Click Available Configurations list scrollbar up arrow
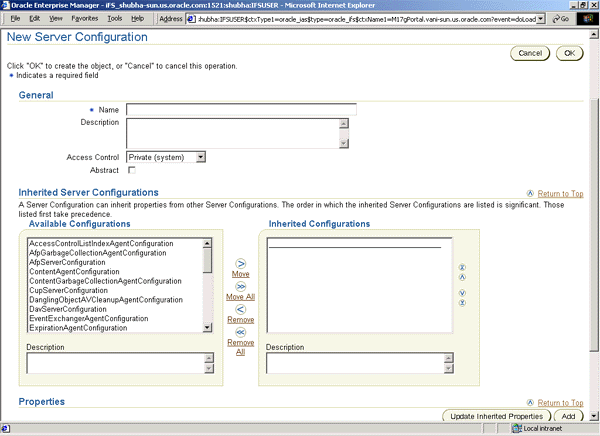 [x=207, y=243]
